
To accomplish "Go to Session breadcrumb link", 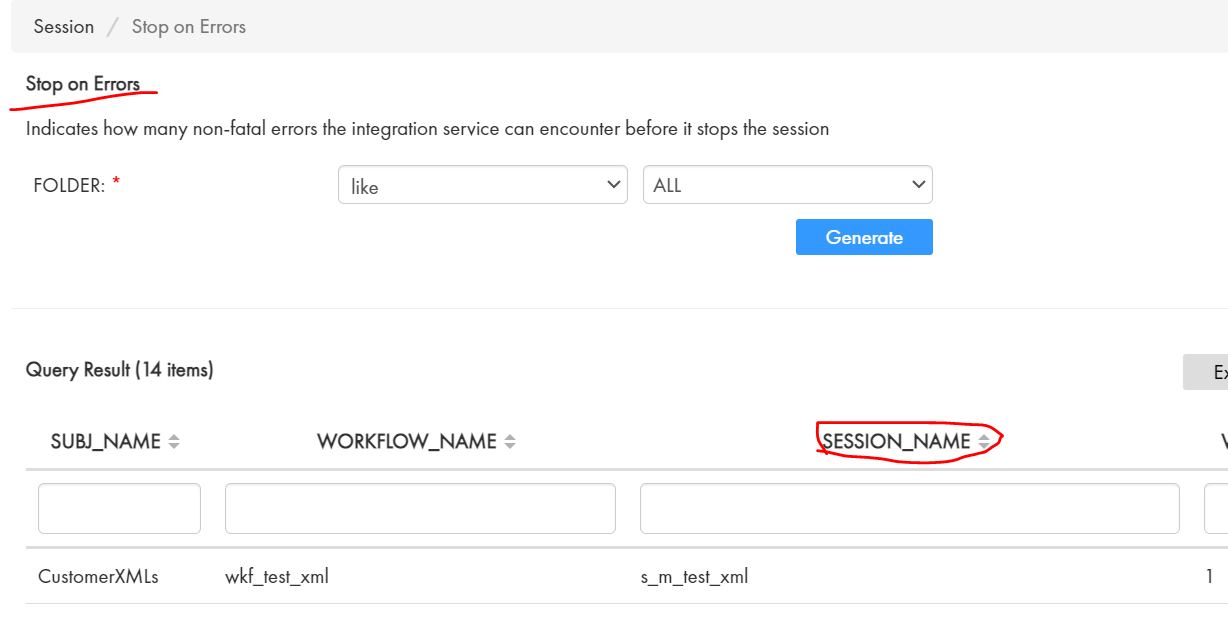I will (64, 27).
